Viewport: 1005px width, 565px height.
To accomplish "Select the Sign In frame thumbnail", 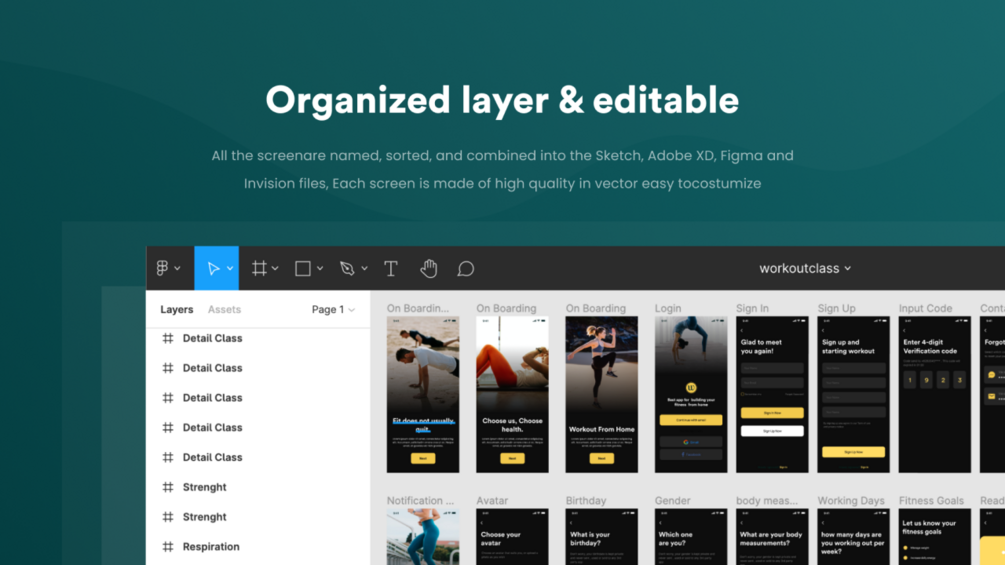I will (772, 395).
